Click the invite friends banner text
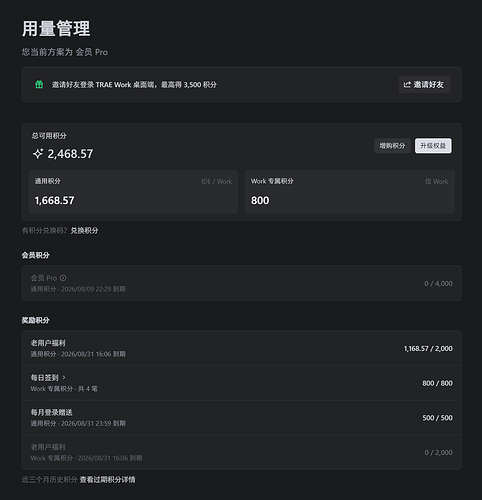Viewport: 482px width, 500px height. pyautogui.click(x=134, y=85)
